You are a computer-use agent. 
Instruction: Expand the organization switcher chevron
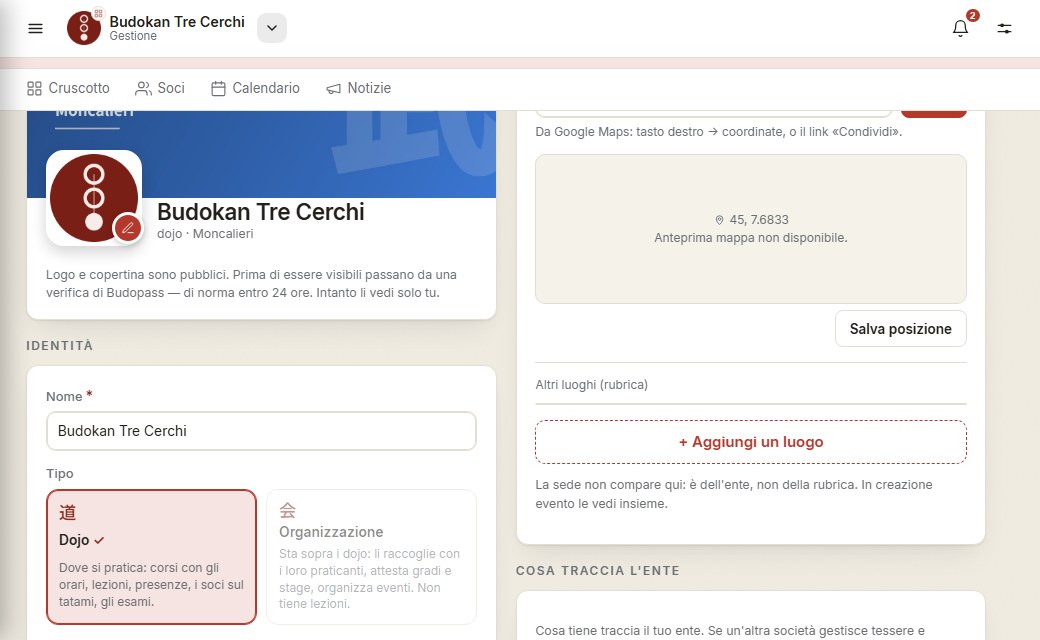click(272, 28)
